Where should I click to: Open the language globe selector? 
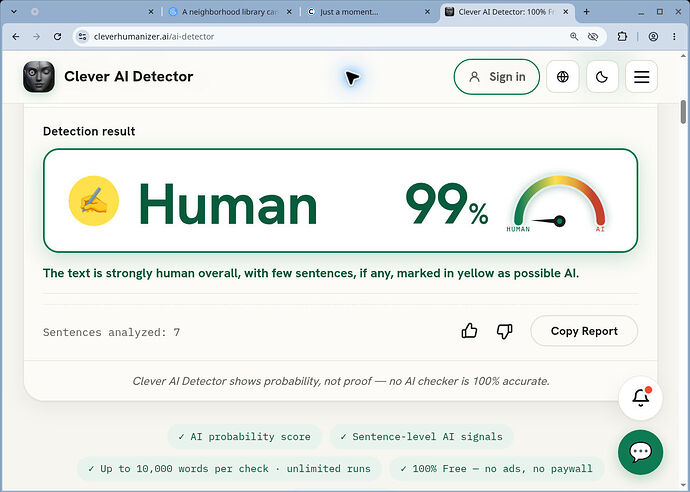562,77
